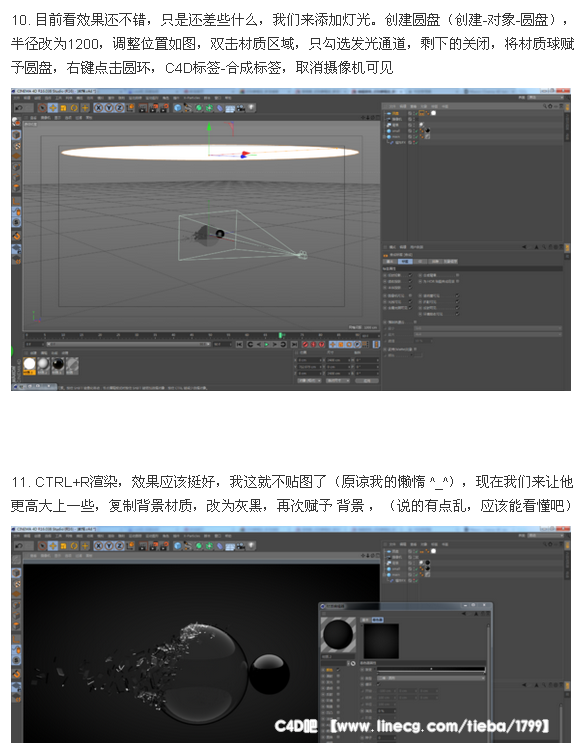
Task: Click Render View icon in step 11 toolbar
Action: 143,546
